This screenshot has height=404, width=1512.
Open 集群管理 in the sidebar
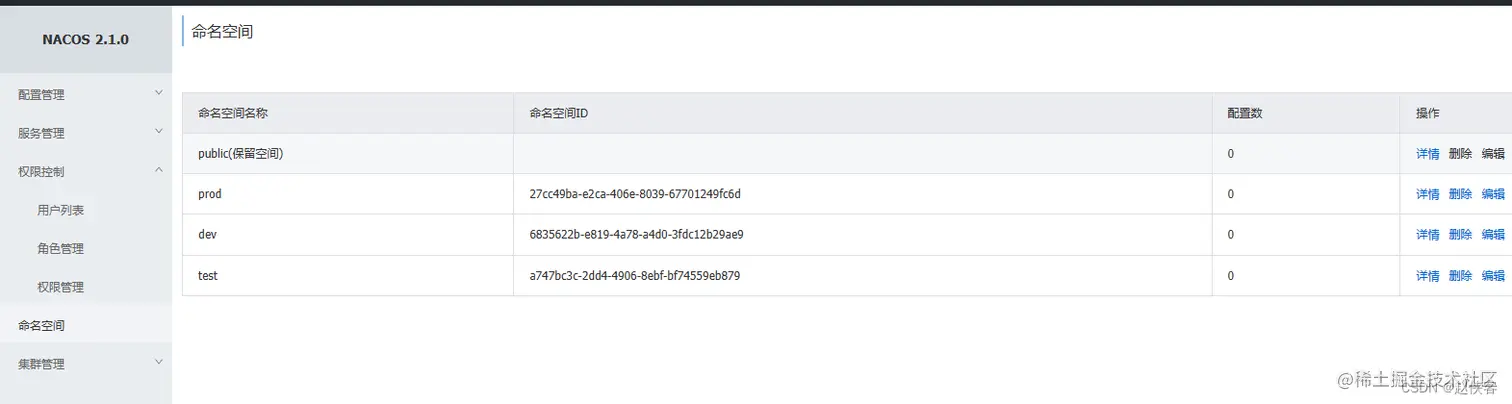click(41, 365)
